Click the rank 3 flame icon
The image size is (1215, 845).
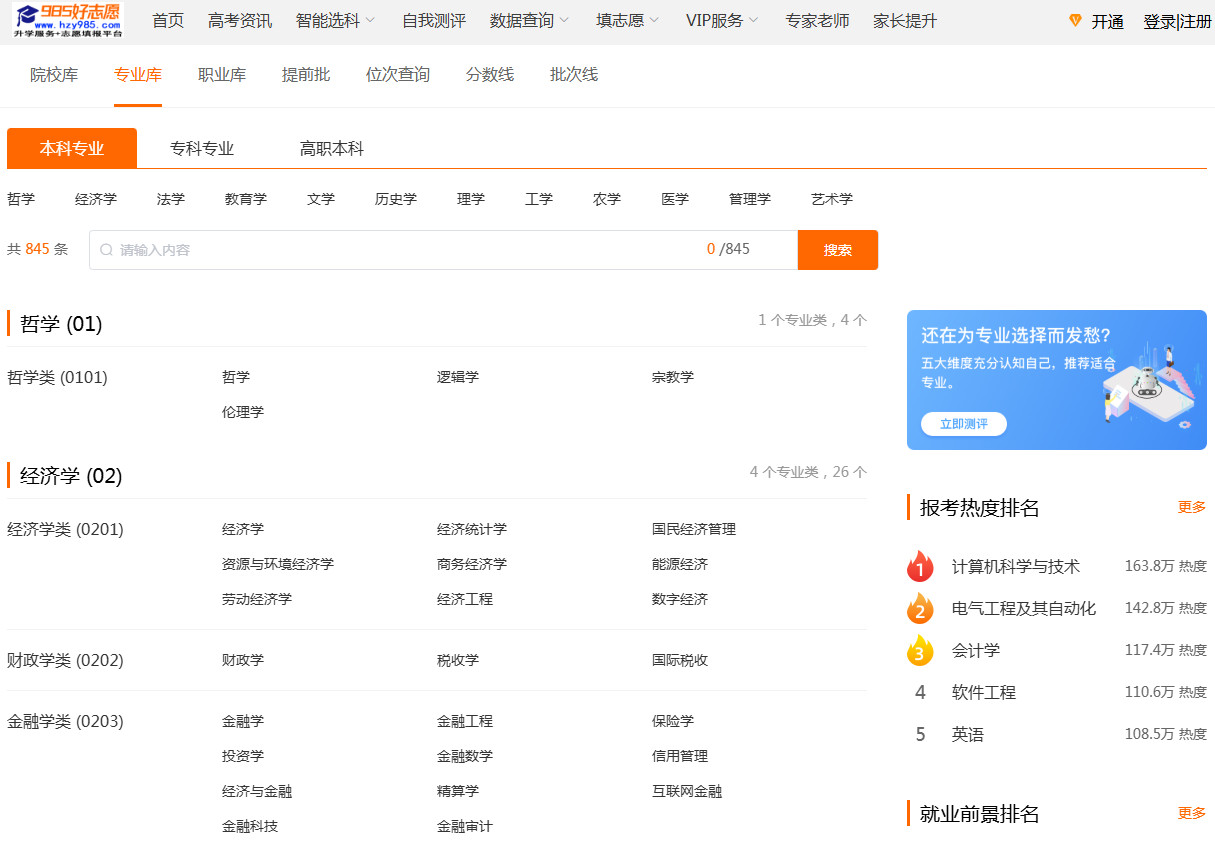[920, 650]
